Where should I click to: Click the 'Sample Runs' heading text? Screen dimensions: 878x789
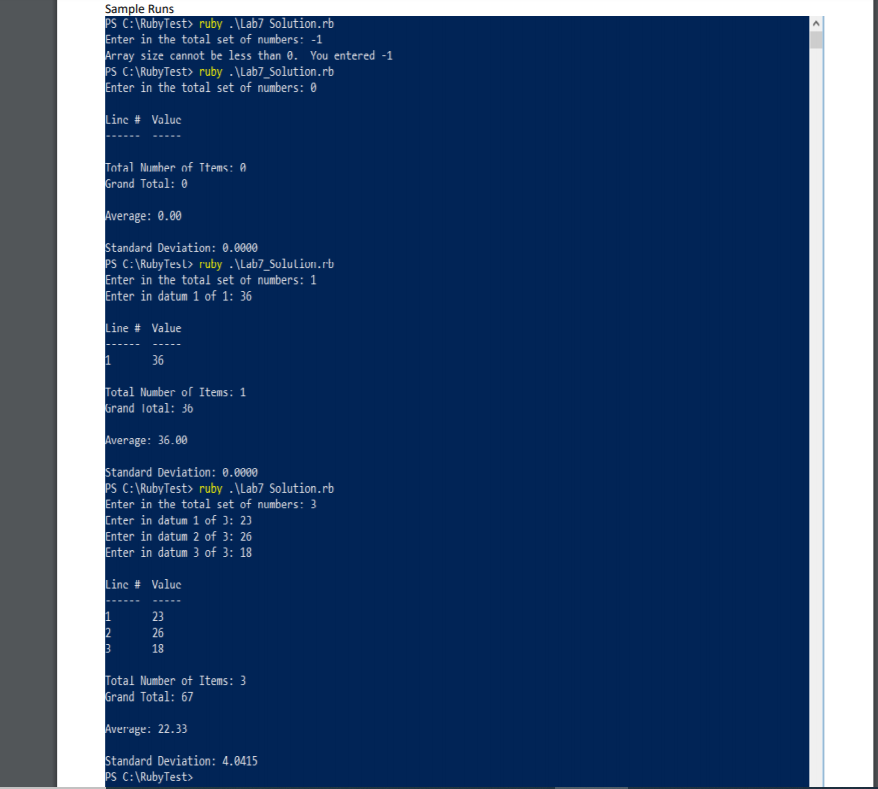tap(139, 9)
